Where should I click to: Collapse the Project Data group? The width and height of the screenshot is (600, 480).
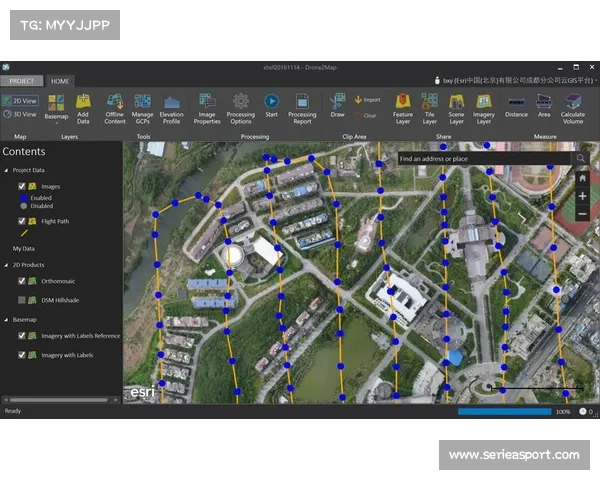point(6,170)
